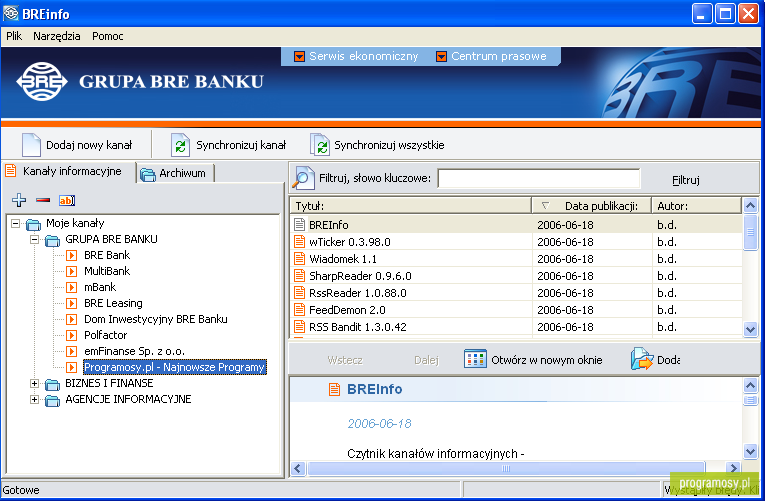Click the filter magnifier icon
This screenshot has width=765, height=501.
(302, 178)
